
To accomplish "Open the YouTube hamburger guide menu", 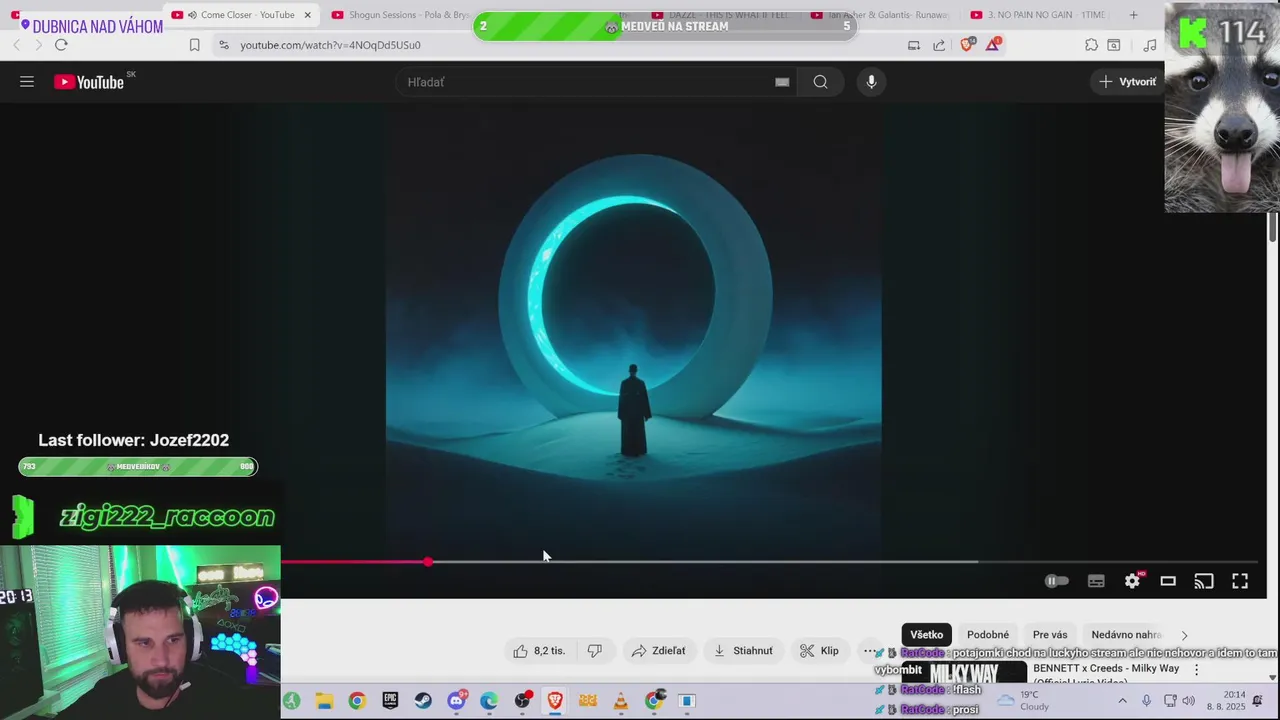I will pyautogui.click(x=27, y=82).
